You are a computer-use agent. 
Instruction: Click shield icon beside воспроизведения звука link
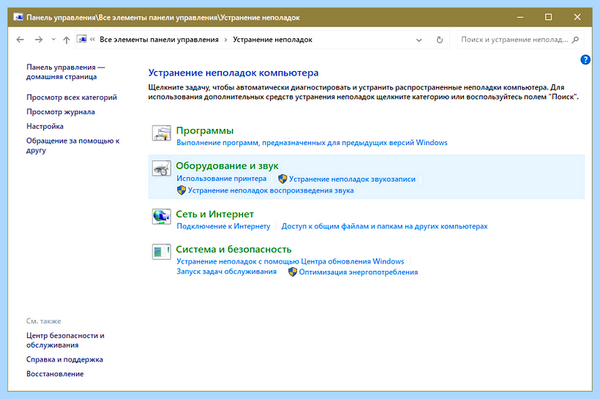tap(181, 190)
